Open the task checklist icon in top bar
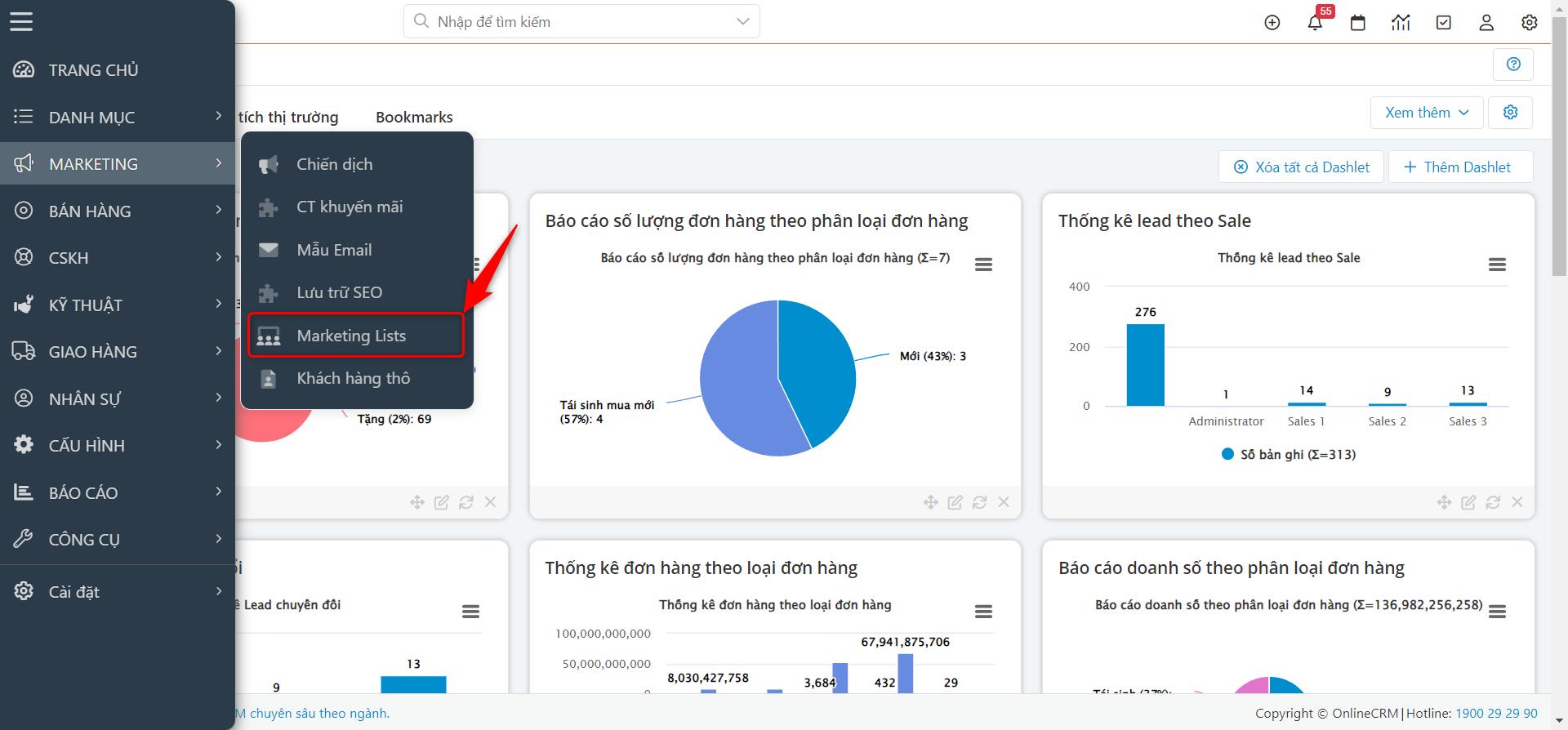Image resolution: width=1568 pixels, height=730 pixels. tap(1444, 23)
